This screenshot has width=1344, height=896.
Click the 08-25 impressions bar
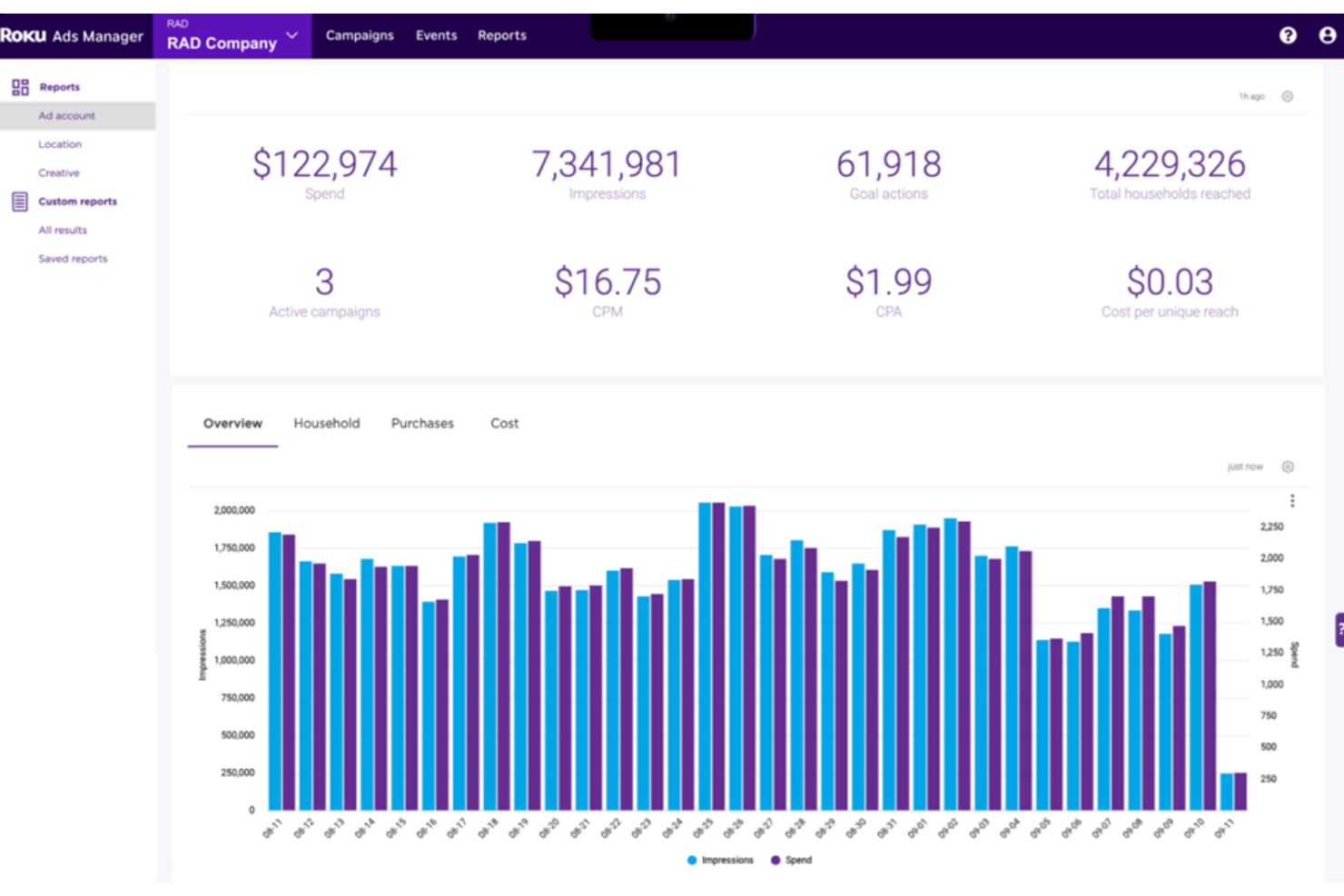point(705,656)
